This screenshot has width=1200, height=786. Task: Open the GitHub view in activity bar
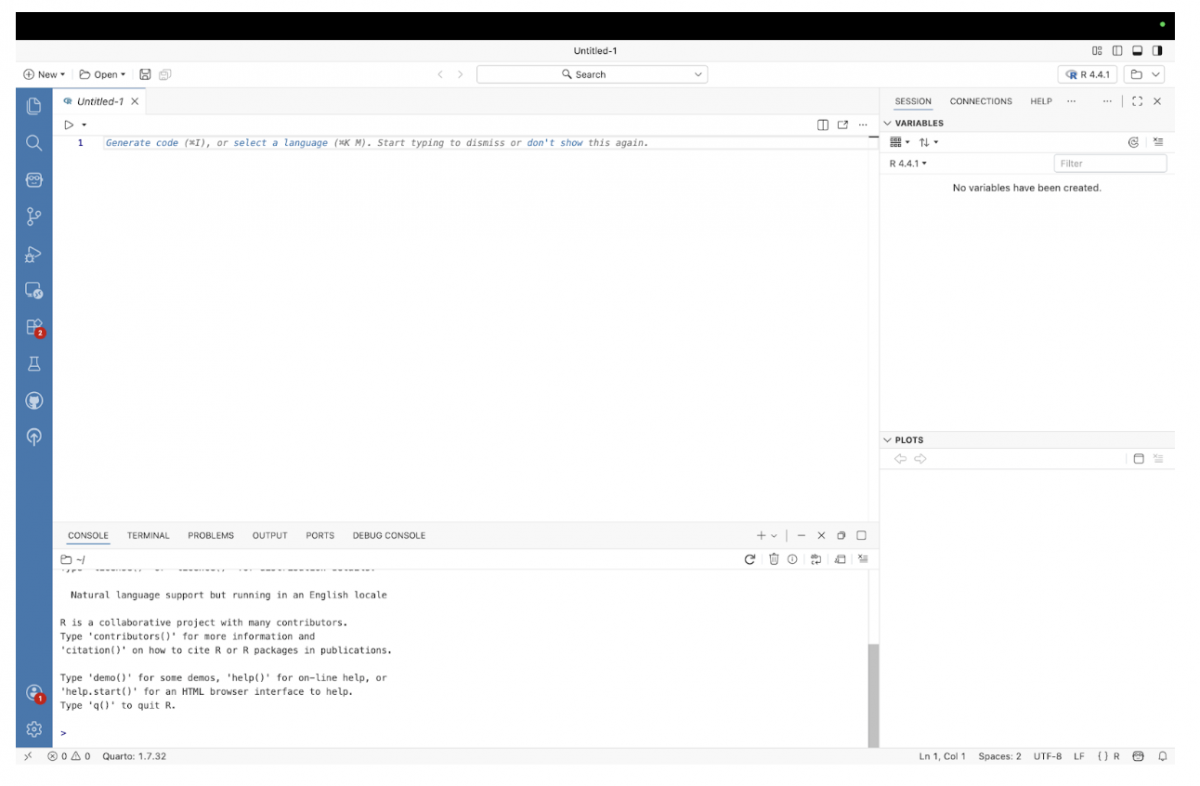pyautogui.click(x=34, y=400)
